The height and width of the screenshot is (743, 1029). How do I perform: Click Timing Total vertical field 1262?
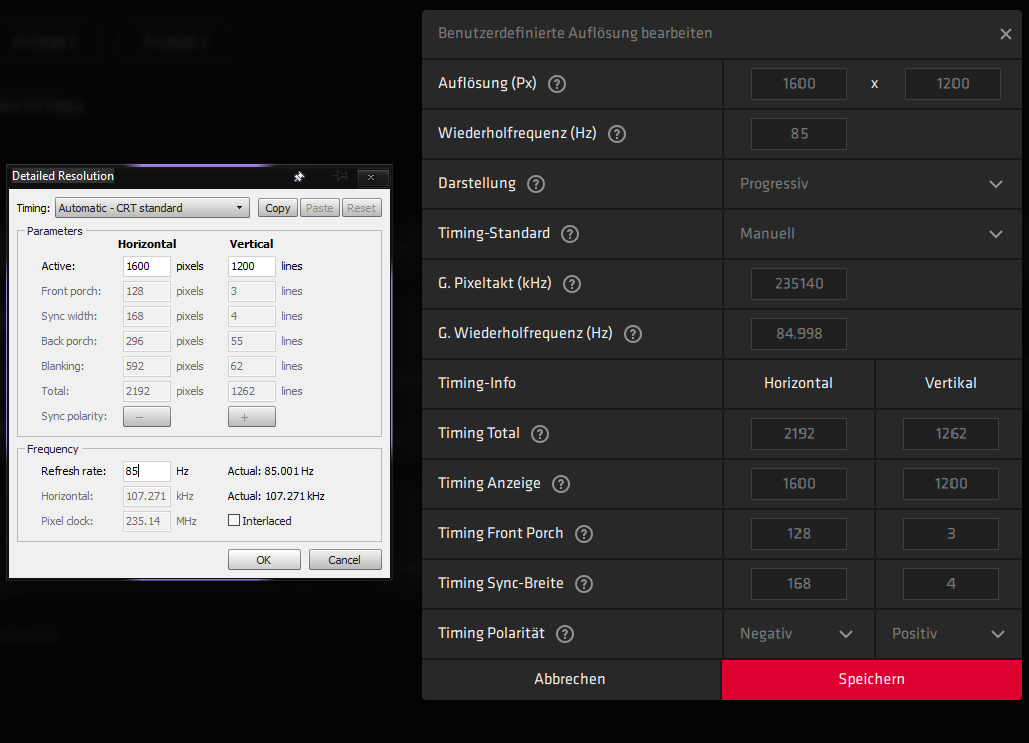[x=951, y=434]
